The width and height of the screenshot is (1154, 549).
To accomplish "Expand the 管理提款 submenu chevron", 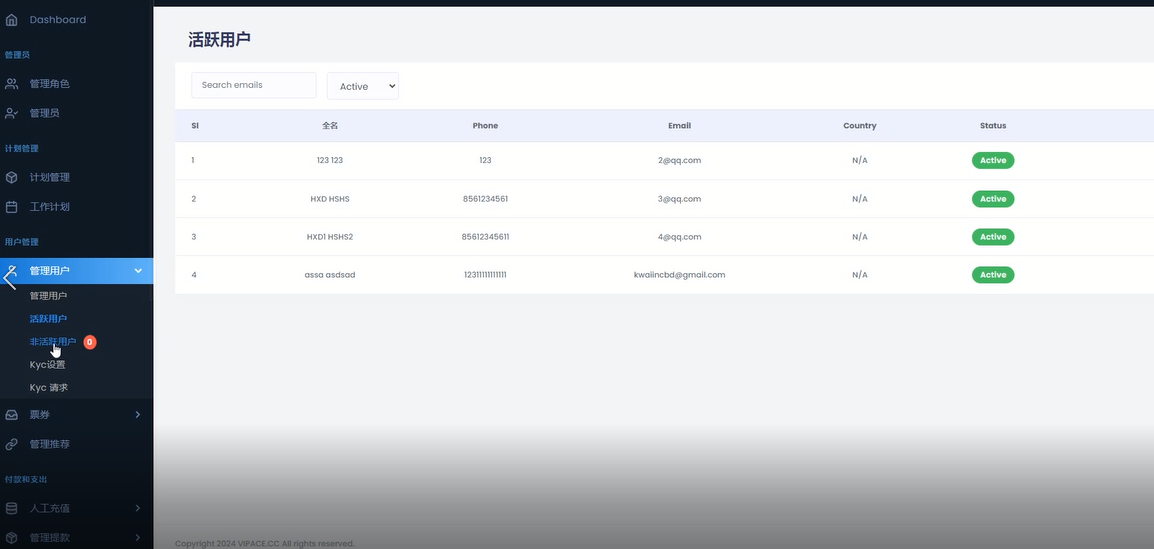I will coord(138,538).
